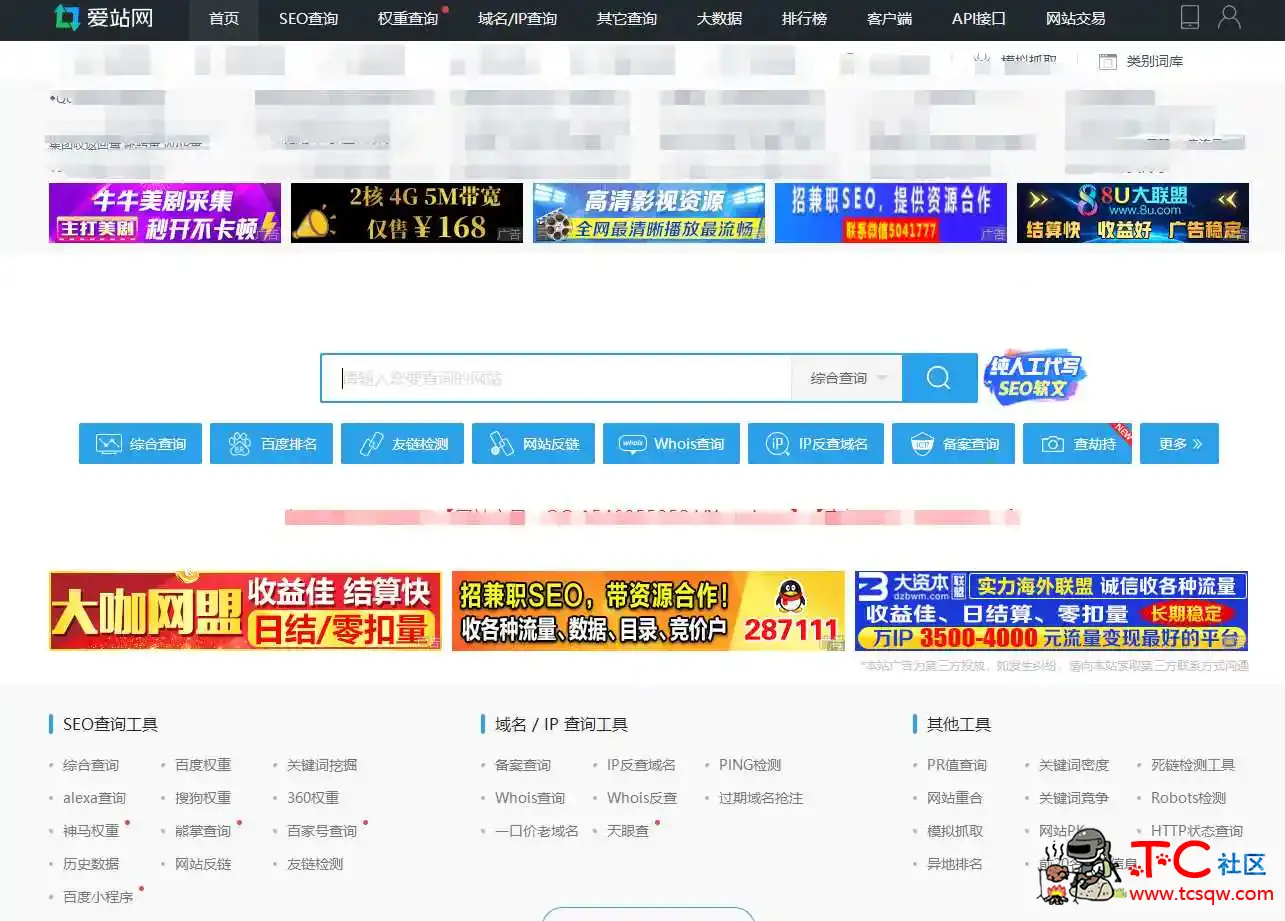Open the 百度排名 paw icon button
Image resolution: width=1285 pixels, height=921 pixels.
click(x=271, y=444)
